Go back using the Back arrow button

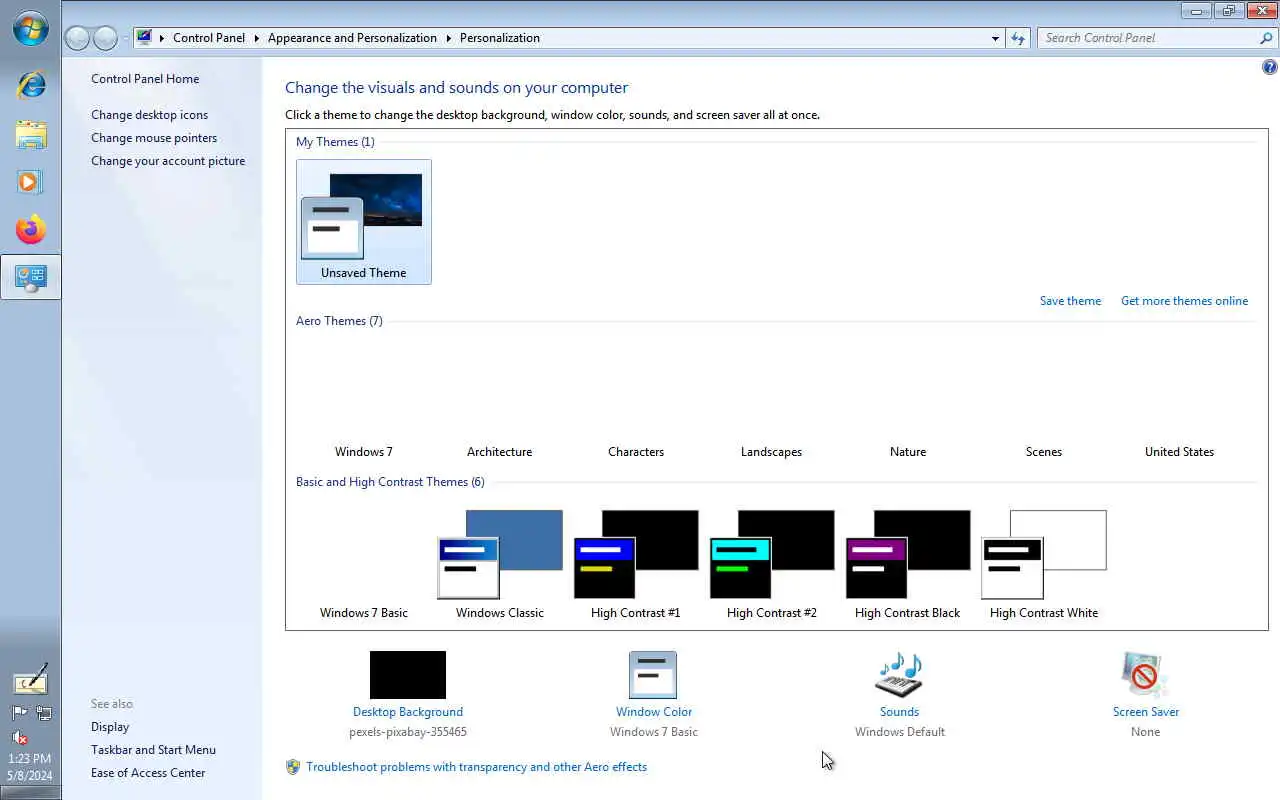[77, 38]
